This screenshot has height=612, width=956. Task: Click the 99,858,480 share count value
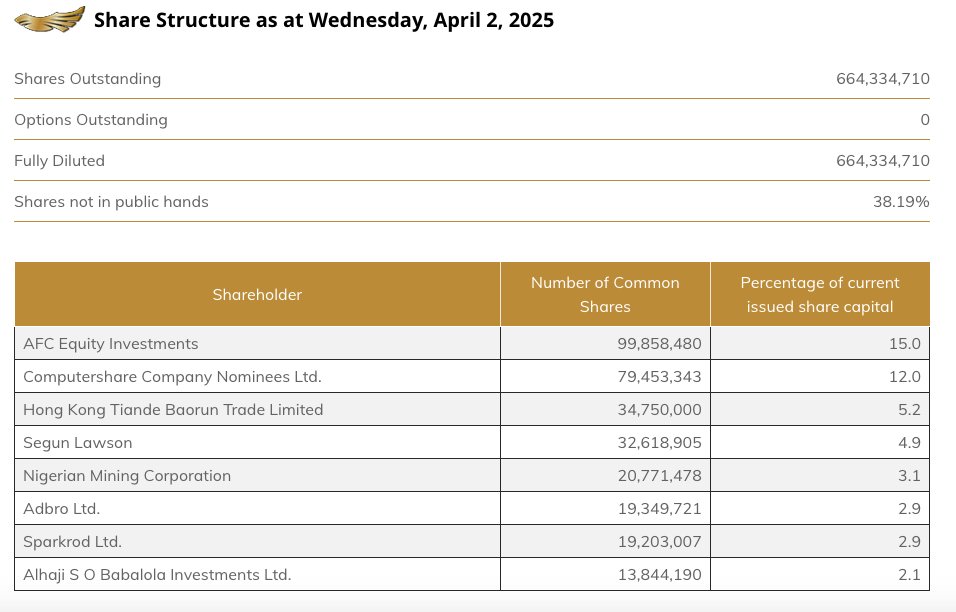coord(660,343)
